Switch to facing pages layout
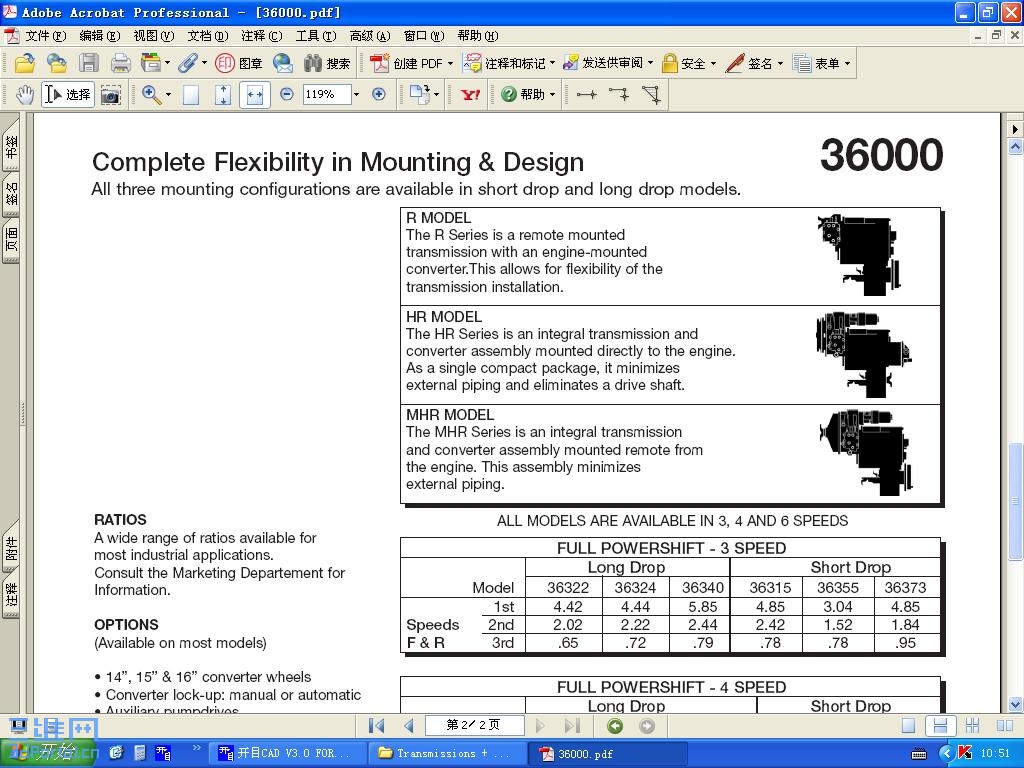The width and height of the screenshot is (1024, 768). tap(1005, 726)
